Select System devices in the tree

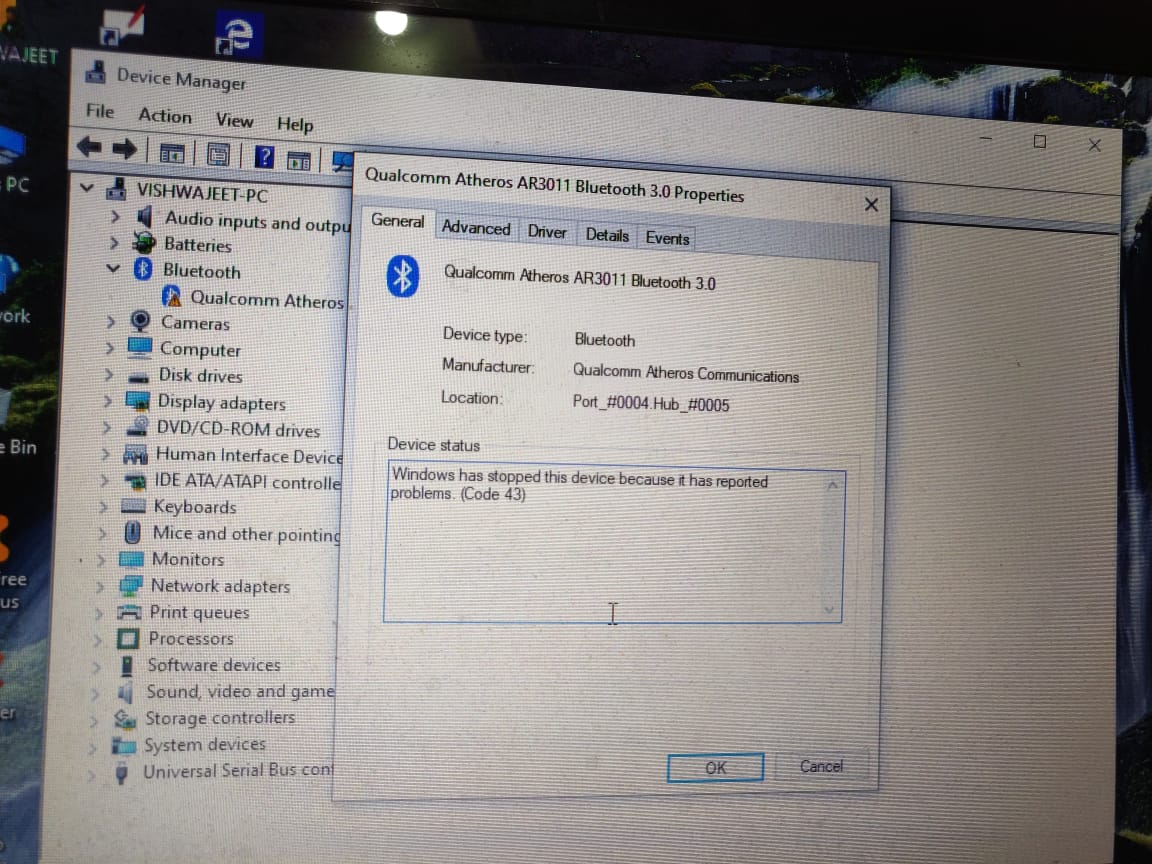pos(205,744)
